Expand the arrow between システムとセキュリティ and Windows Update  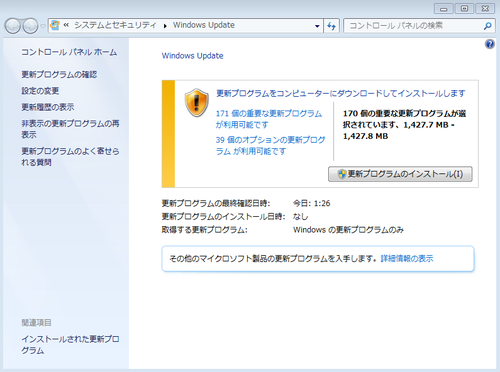point(165,26)
